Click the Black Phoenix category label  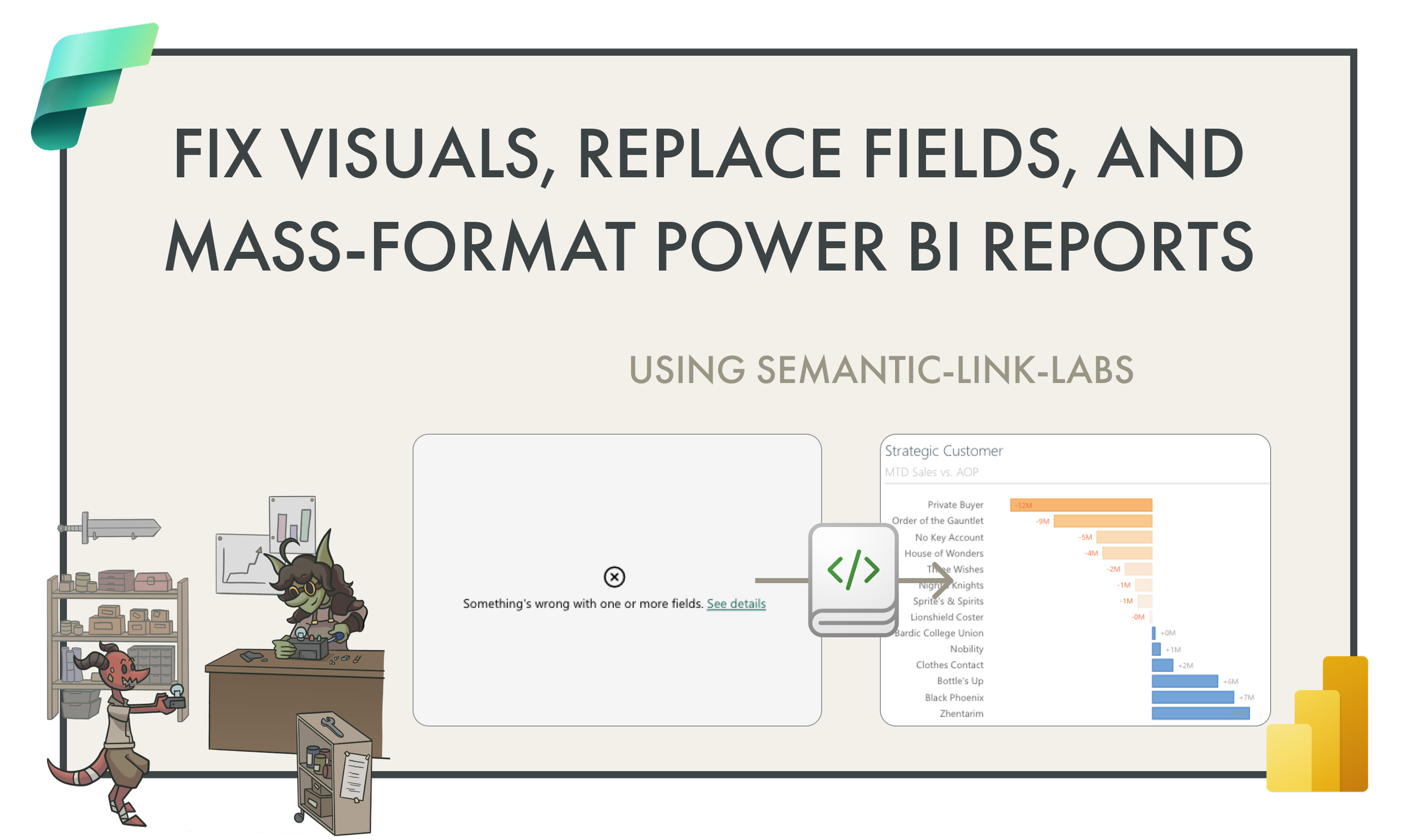click(x=954, y=698)
